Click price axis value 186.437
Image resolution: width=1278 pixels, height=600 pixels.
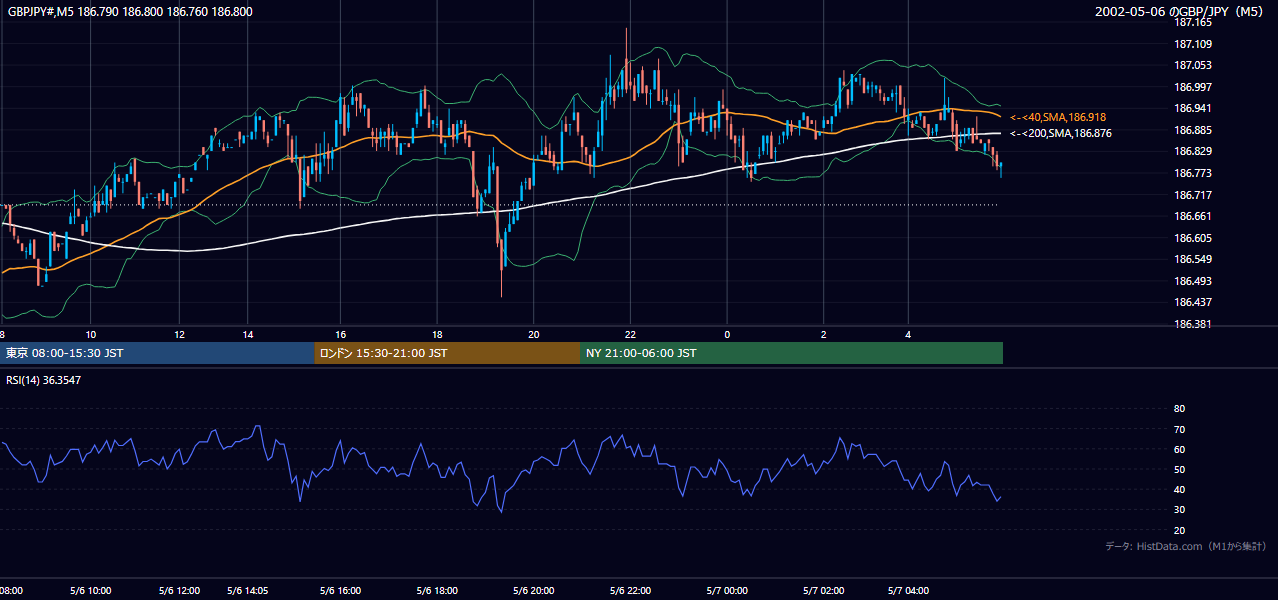[1192, 302]
